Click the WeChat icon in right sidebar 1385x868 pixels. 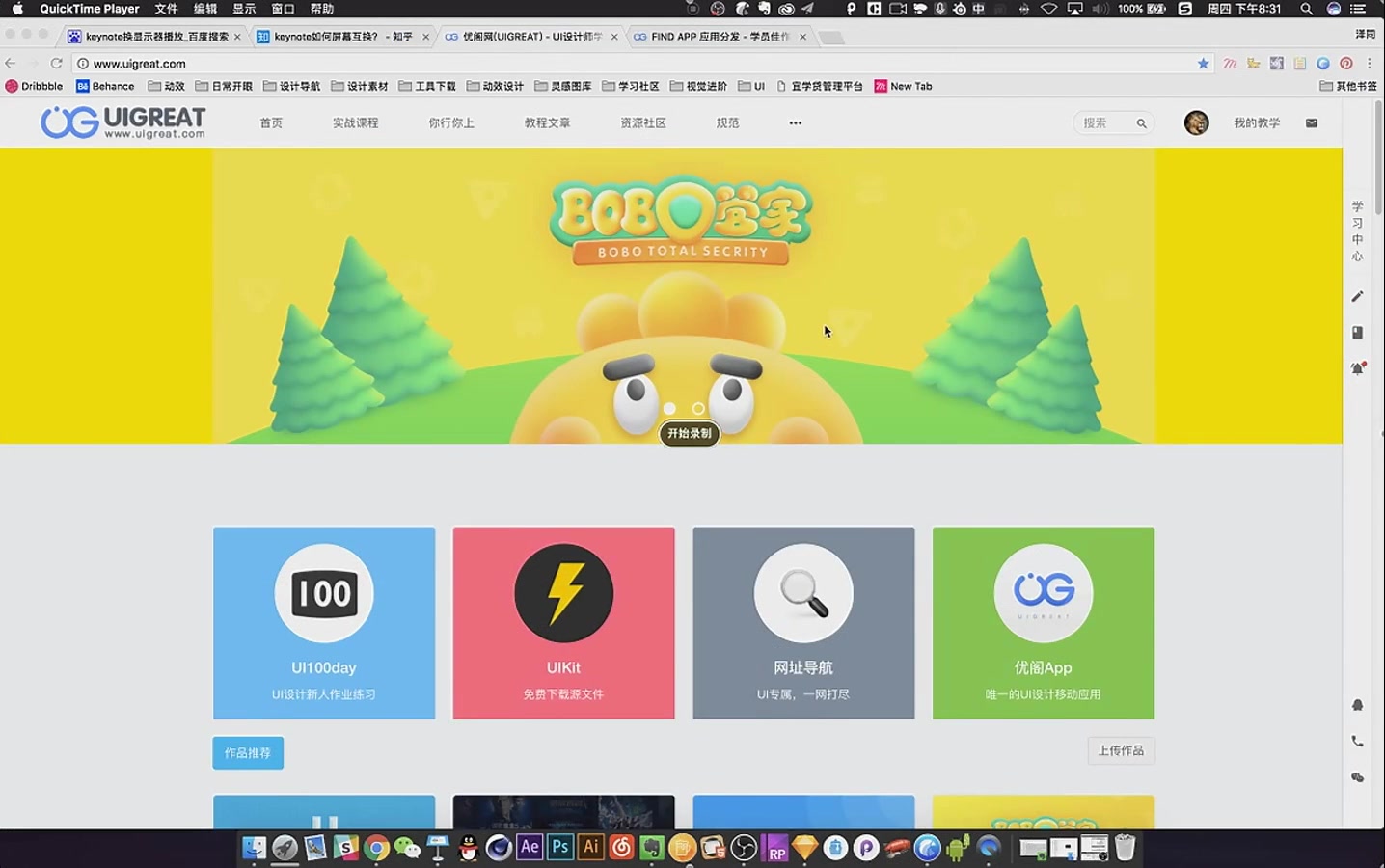[x=1357, y=777]
